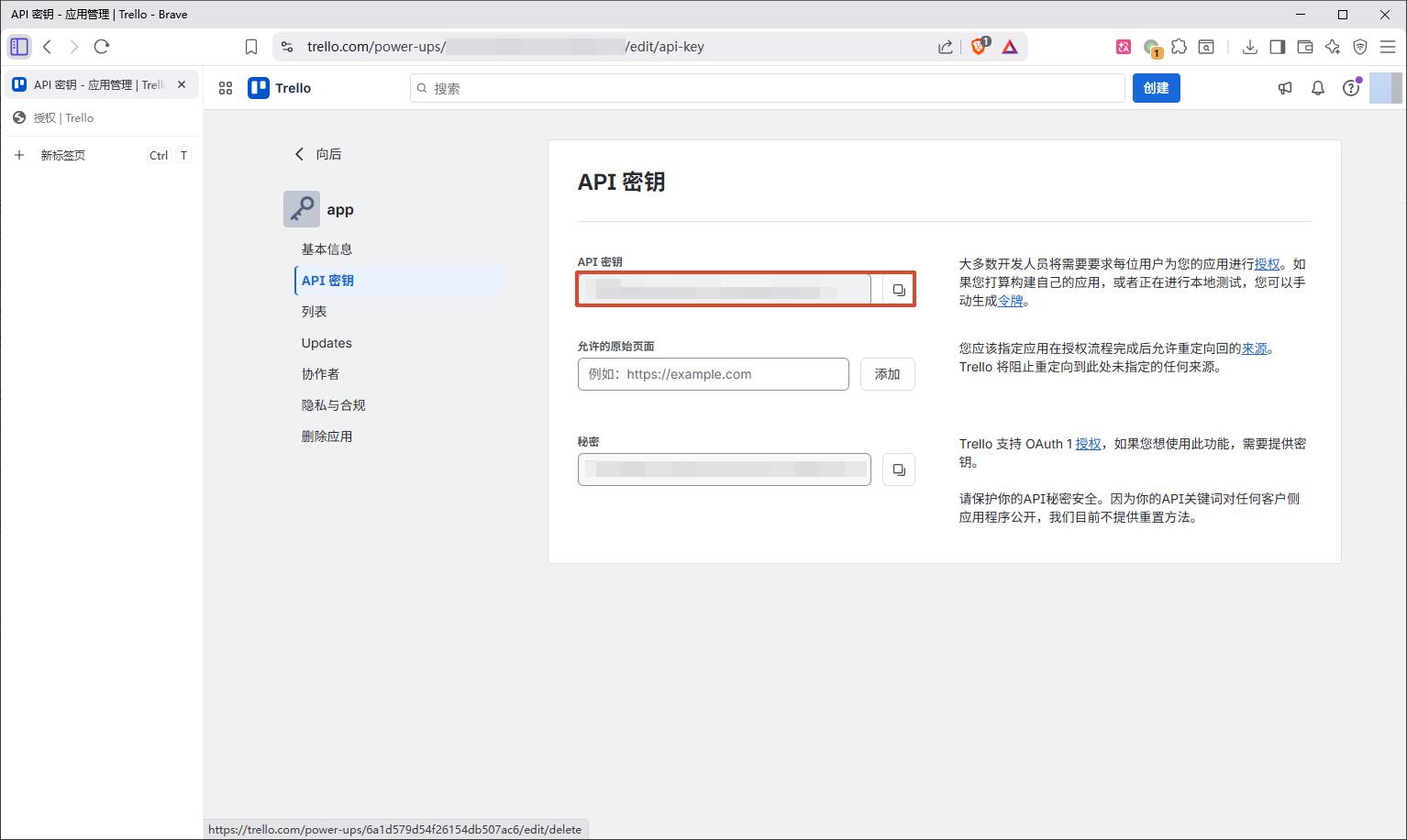Open Trello help question mark icon
The width and height of the screenshot is (1407, 840).
click(x=1351, y=88)
